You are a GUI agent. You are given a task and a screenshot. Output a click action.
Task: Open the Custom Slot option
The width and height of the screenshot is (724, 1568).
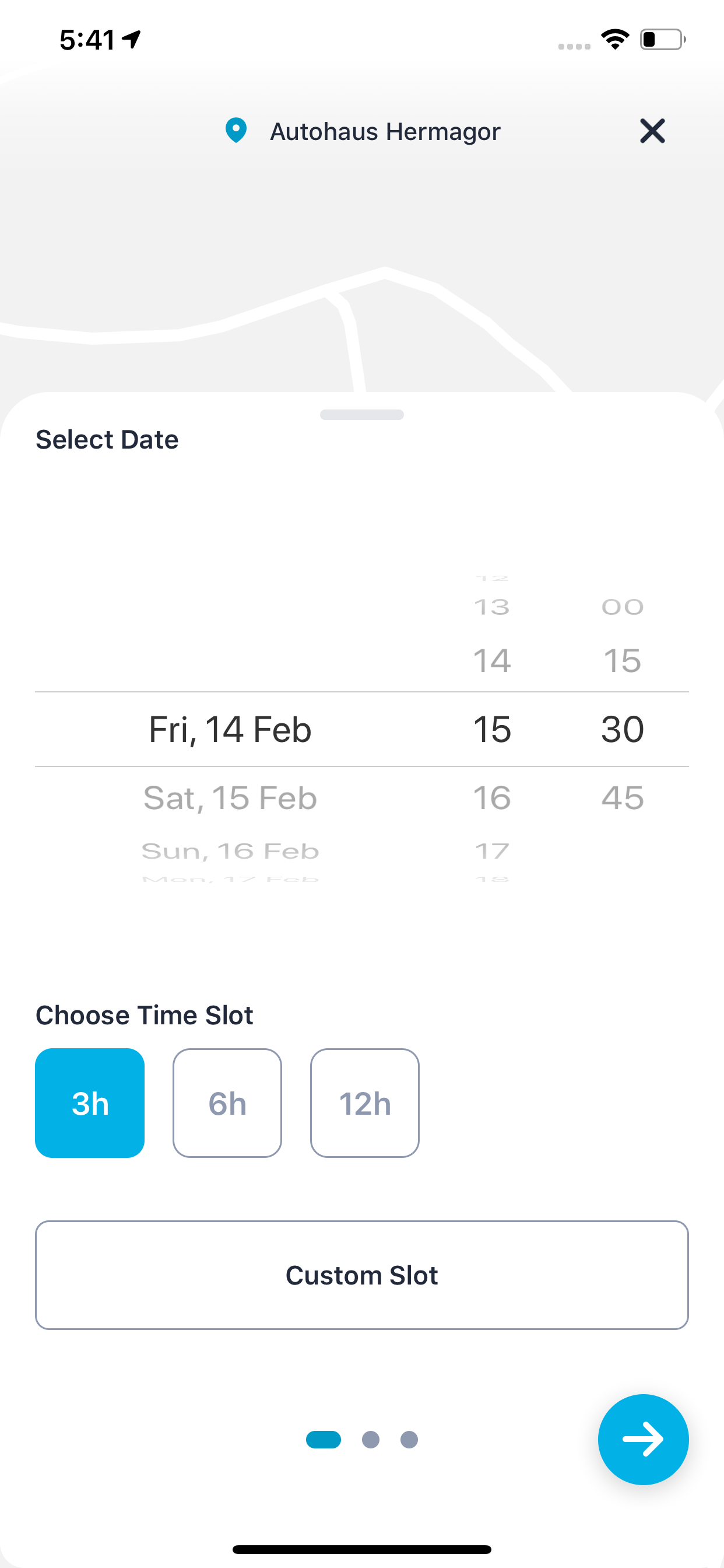362,1275
